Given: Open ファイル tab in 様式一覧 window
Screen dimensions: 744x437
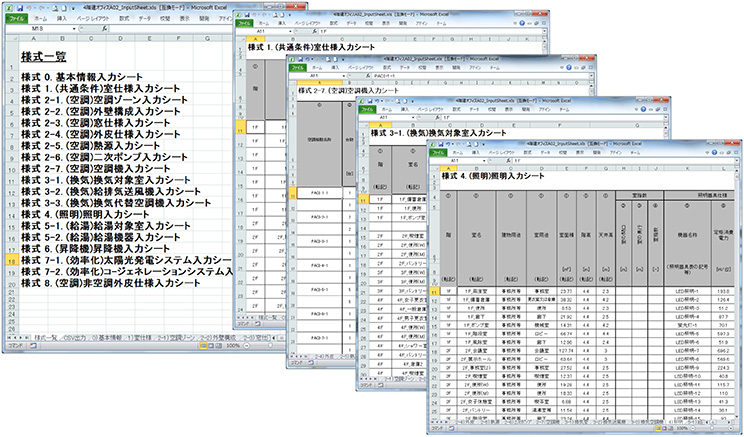Looking at the screenshot, I should coord(17,19).
